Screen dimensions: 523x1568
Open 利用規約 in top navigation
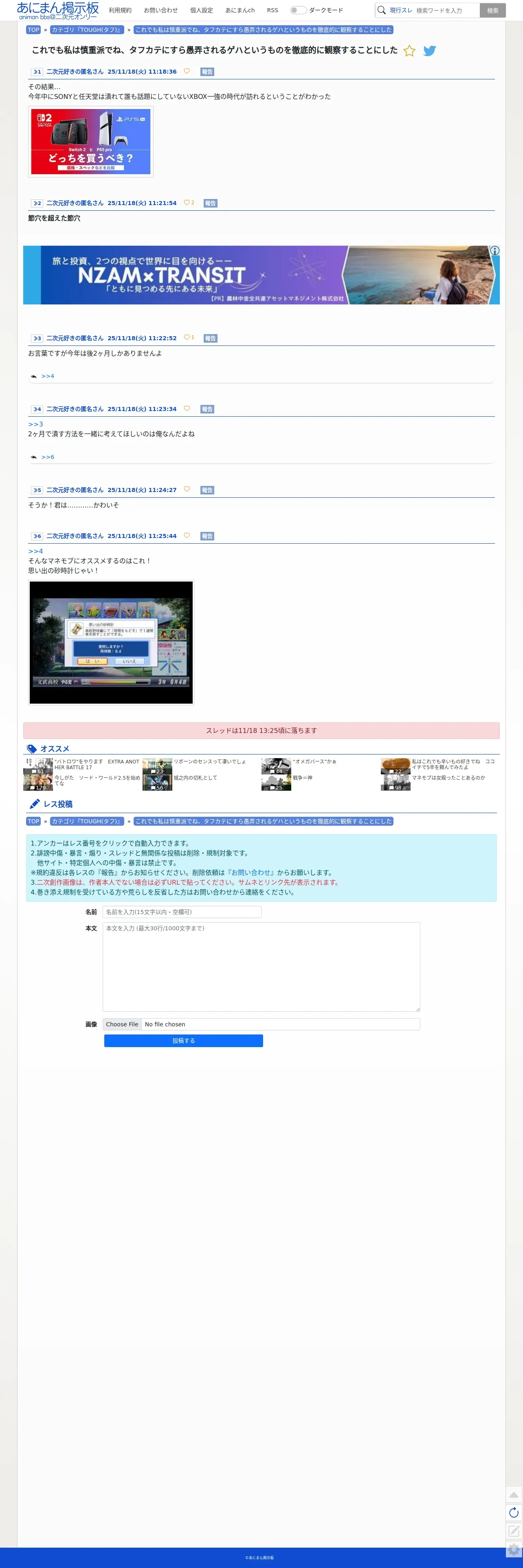(x=120, y=10)
